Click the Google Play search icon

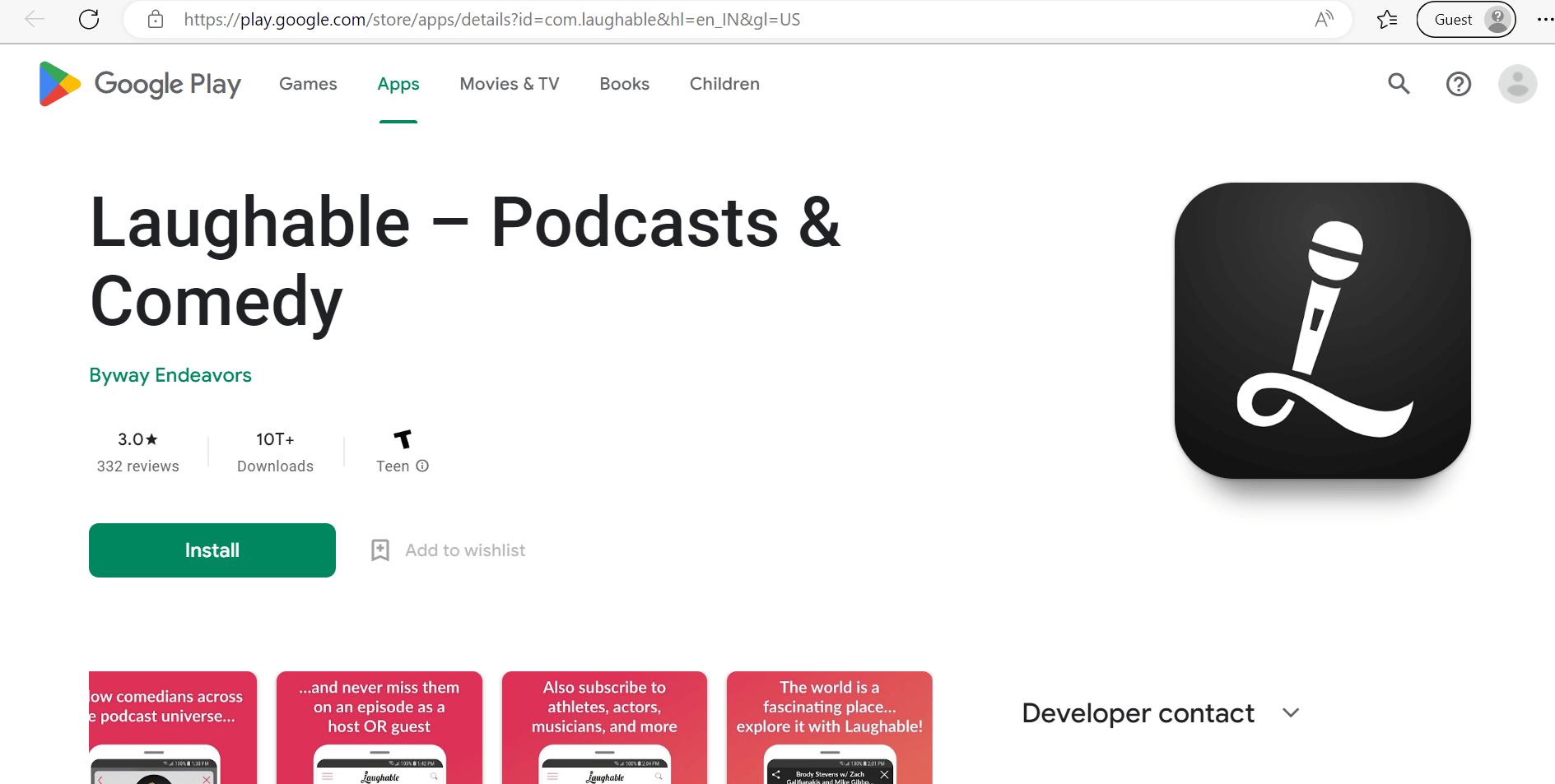[x=1399, y=83]
